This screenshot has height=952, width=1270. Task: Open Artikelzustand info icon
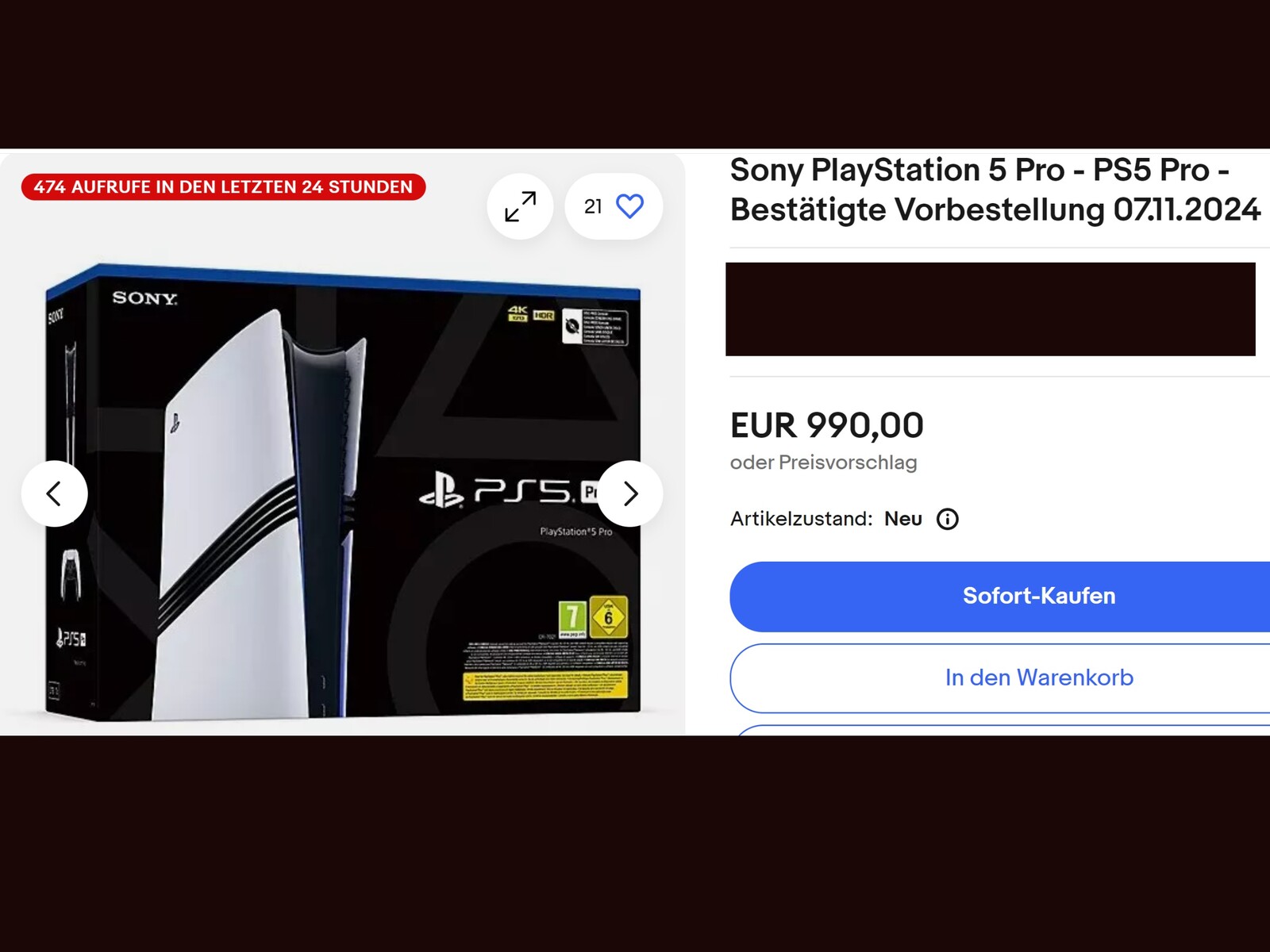tap(948, 519)
